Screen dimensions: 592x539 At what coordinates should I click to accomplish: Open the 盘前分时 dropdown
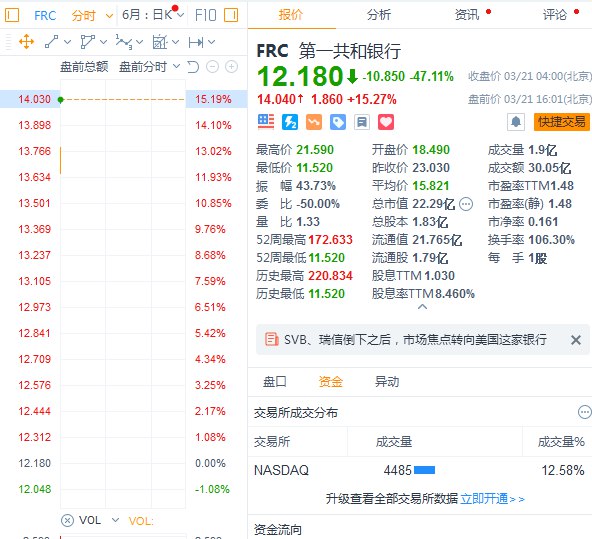coord(149,67)
